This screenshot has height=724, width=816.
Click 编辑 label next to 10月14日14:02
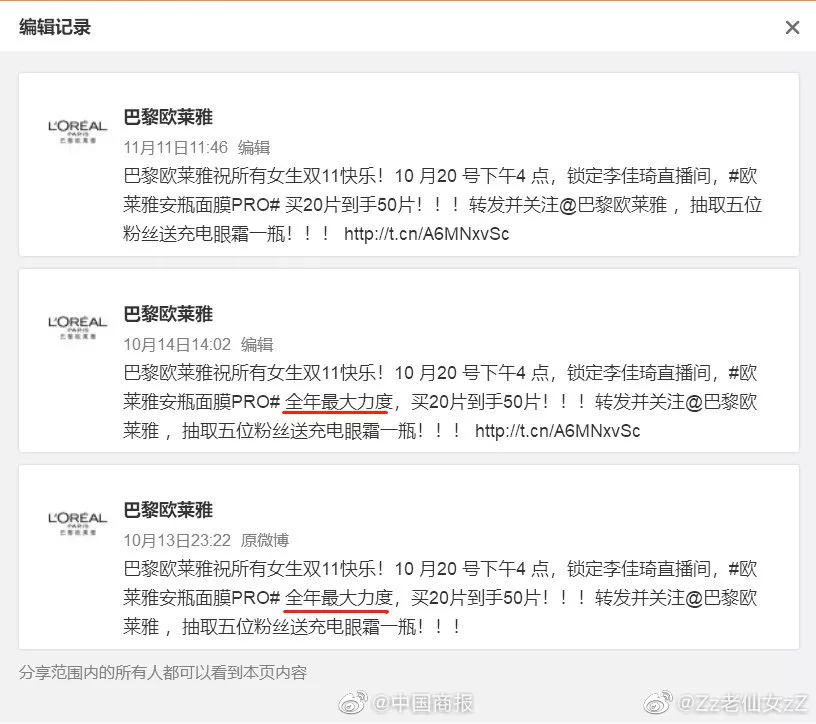coord(257,344)
